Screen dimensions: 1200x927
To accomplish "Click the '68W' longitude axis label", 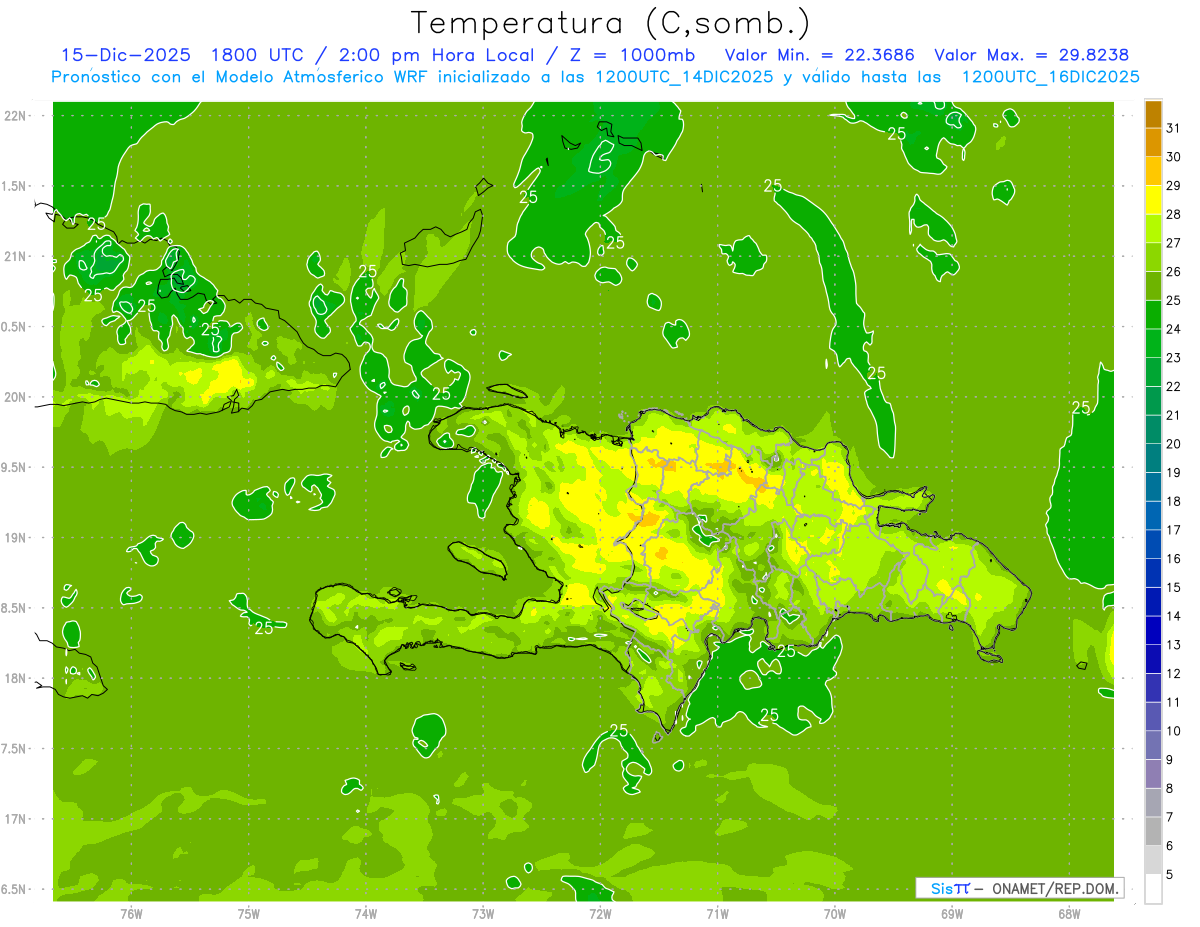I will click(1069, 913).
